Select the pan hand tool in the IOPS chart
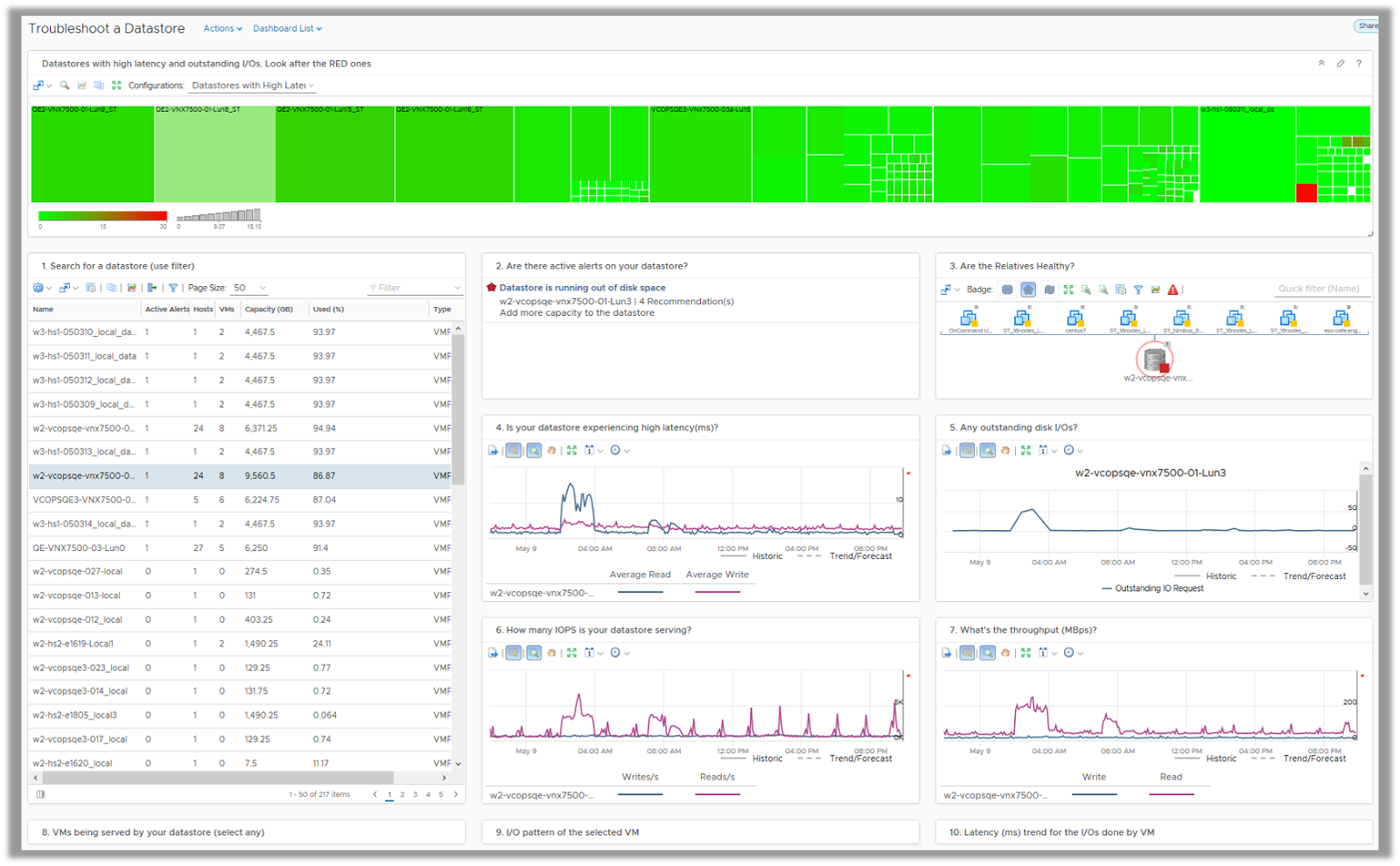The width and height of the screenshot is (1400, 866). point(552,653)
